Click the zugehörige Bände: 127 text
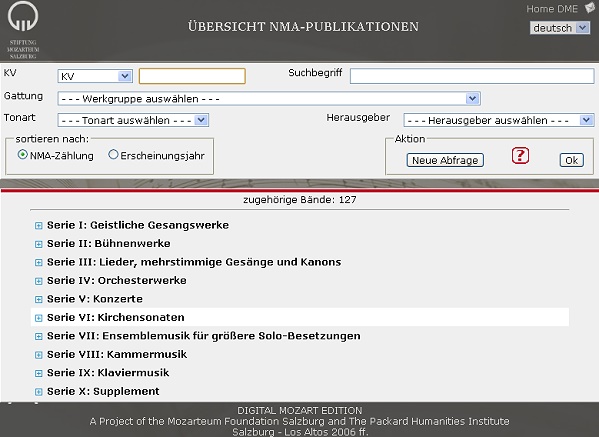The image size is (599, 437). click(x=300, y=199)
